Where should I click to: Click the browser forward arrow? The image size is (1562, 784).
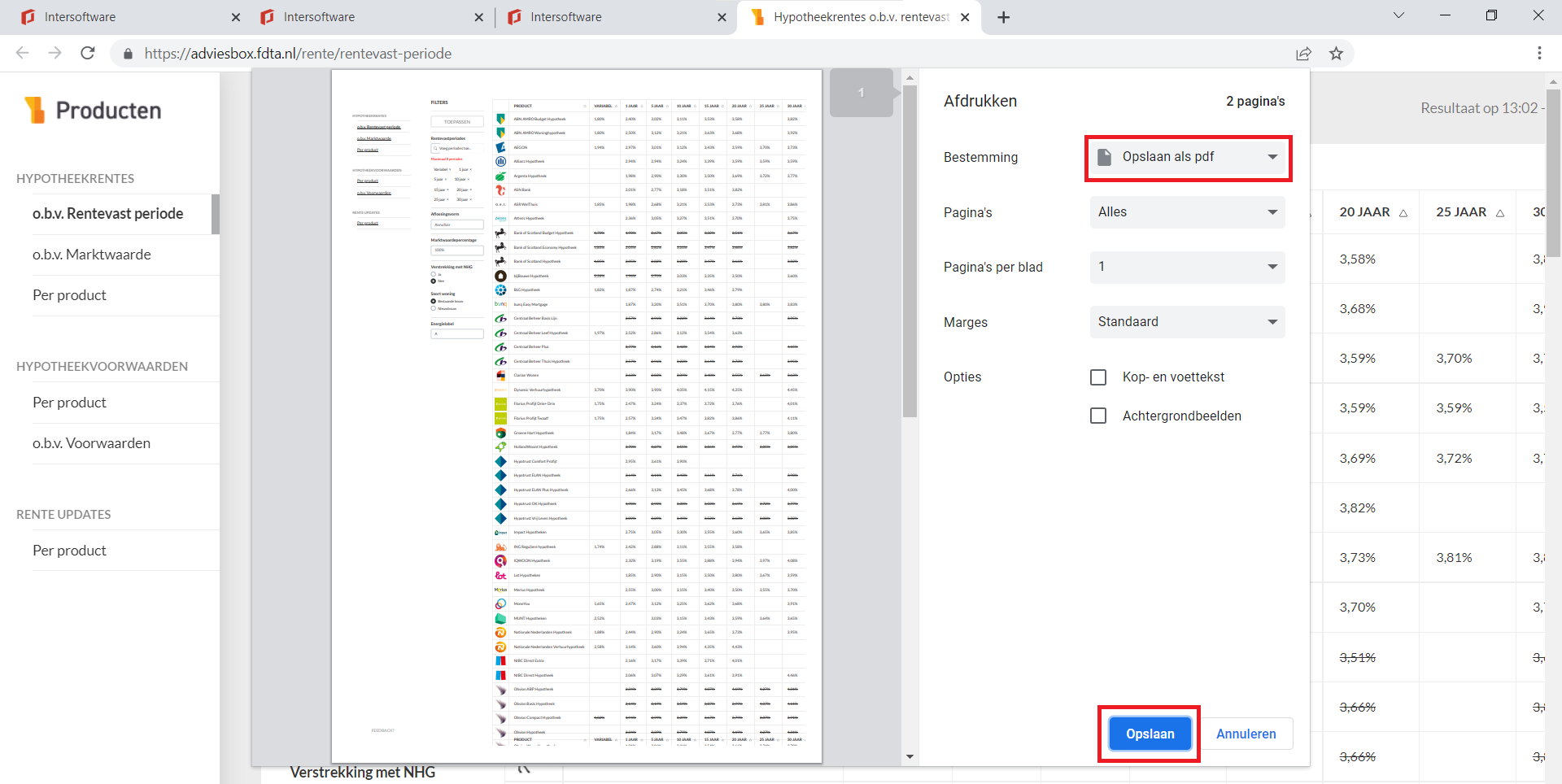pyautogui.click(x=55, y=53)
